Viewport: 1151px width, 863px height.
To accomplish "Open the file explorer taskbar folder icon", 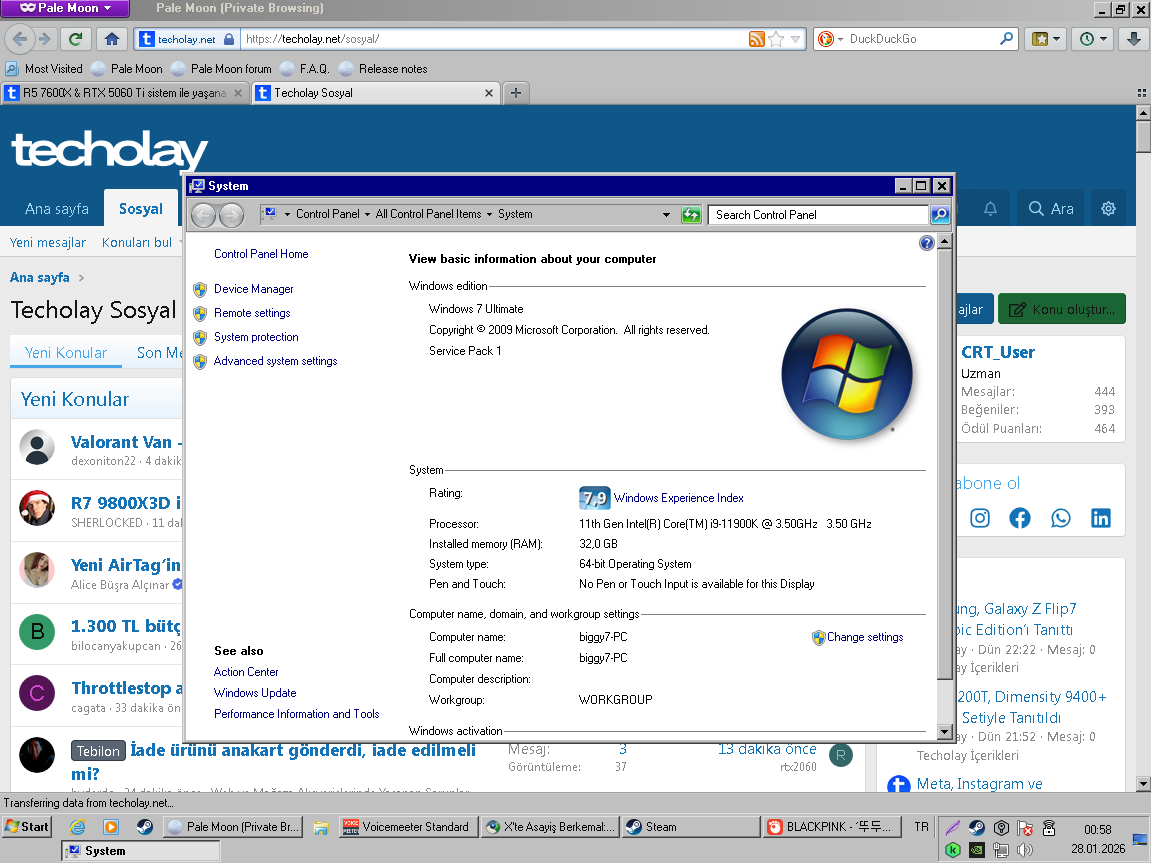I will tap(320, 827).
